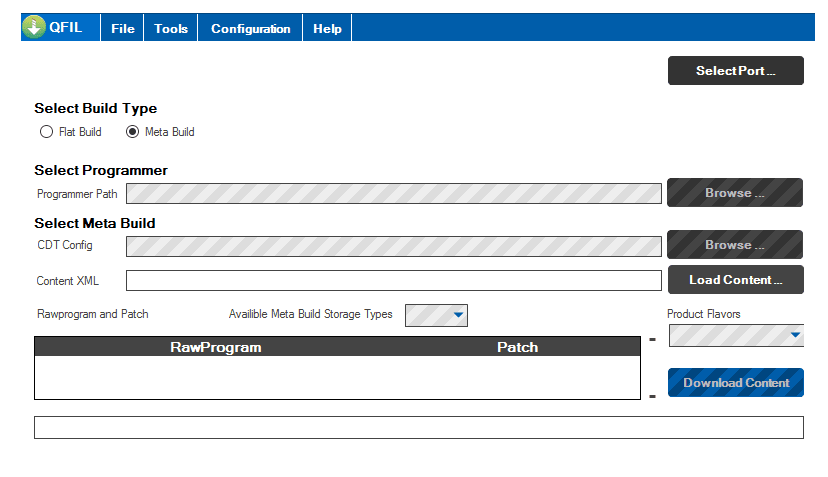828x477 pixels.
Task: Open the File menu
Action: coord(123,29)
